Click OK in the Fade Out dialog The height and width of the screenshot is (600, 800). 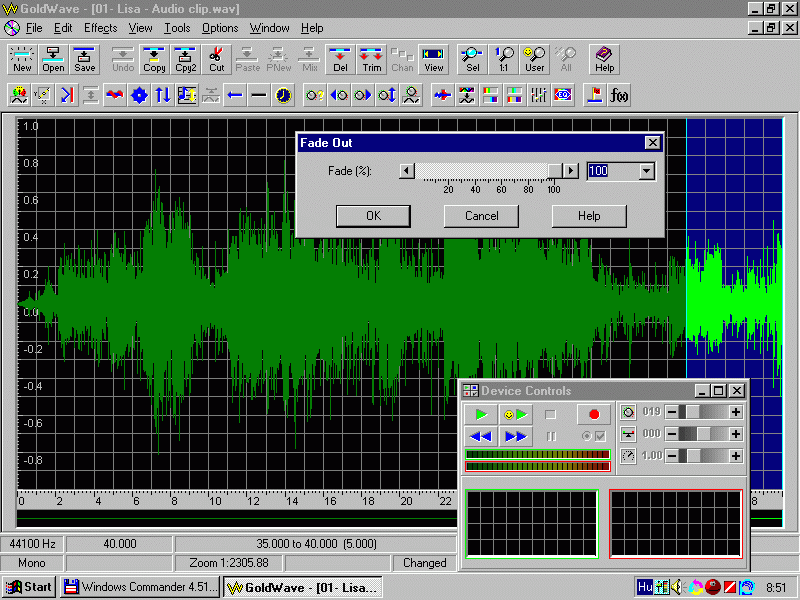pyautogui.click(x=373, y=216)
